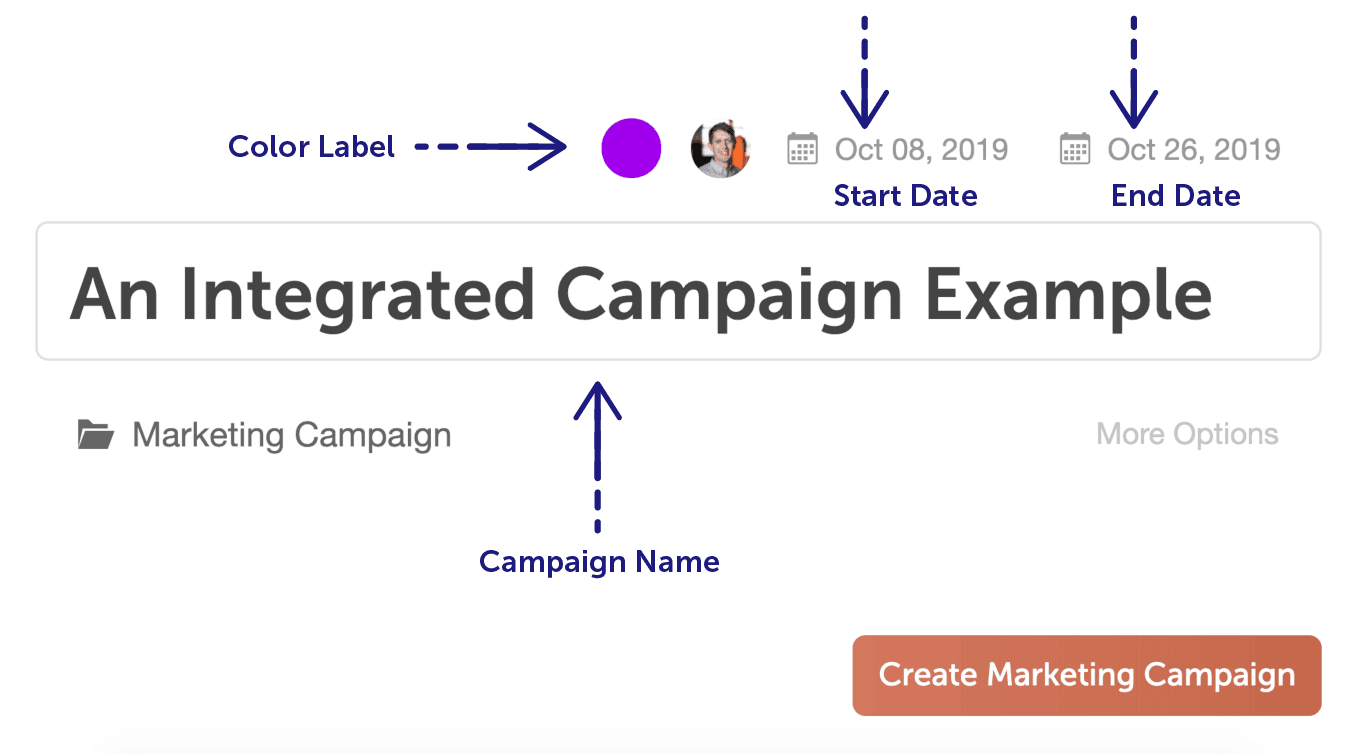Select the Marketing Campaign project type label
This screenshot has height=755, width=1361.
[292, 435]
